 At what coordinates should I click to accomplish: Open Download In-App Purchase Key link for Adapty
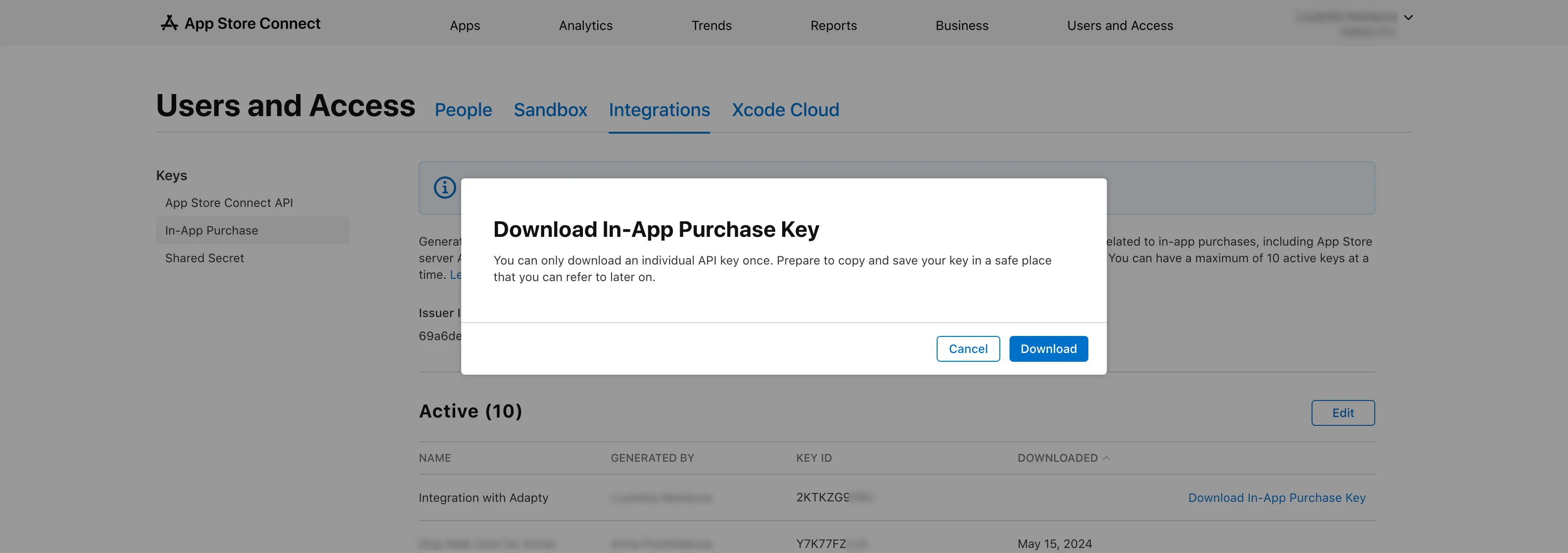click(1277, 497)
